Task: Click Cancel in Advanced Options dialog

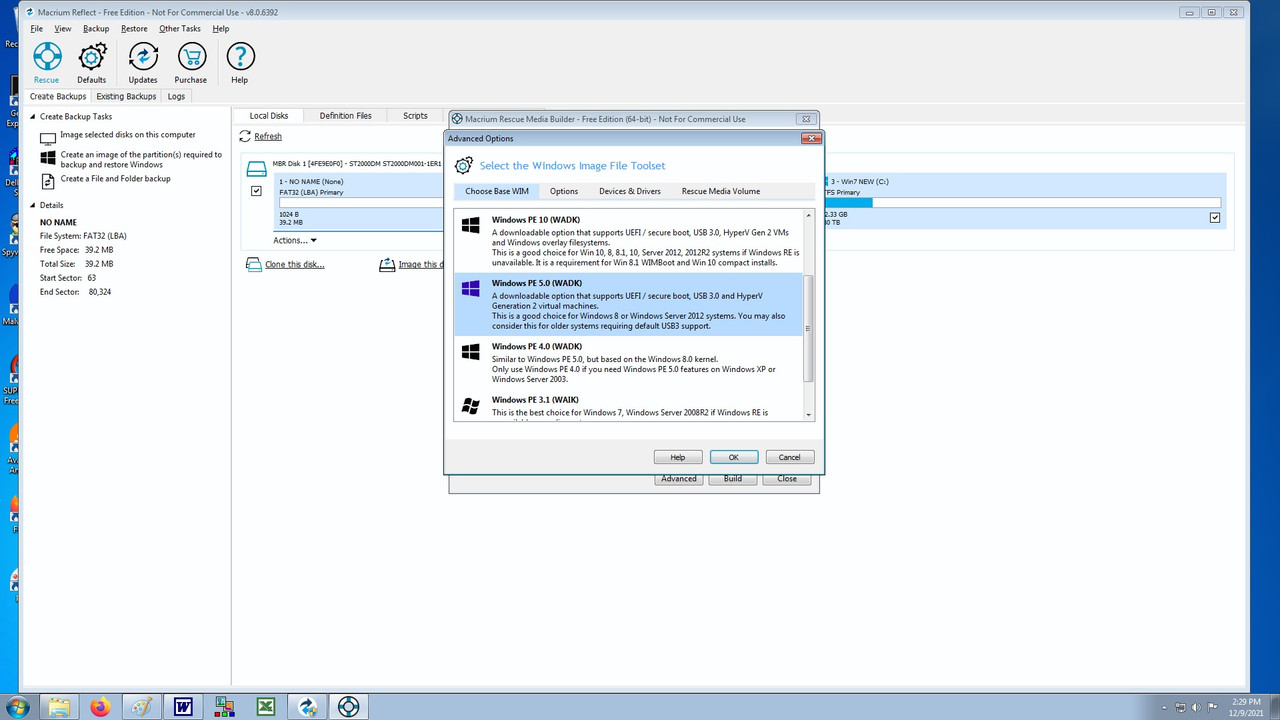Action: [x=790, y=457]
